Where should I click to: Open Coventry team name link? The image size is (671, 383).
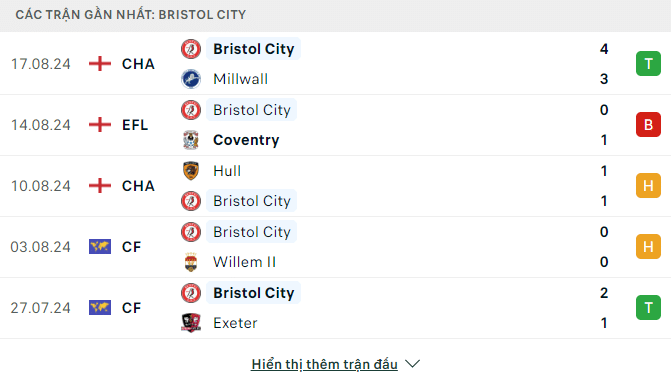tap(246, 140)
